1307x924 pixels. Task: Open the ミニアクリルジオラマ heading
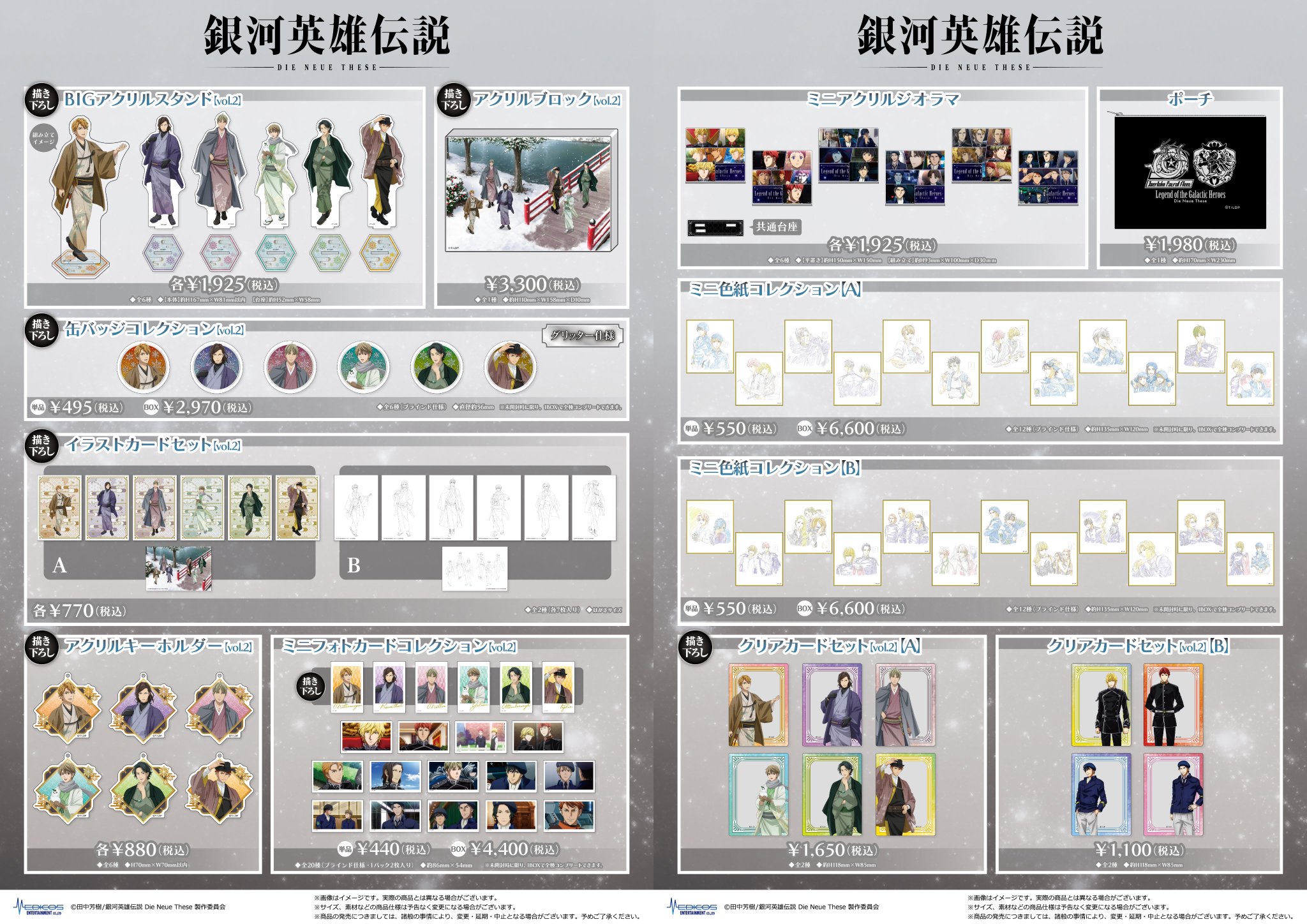coord(883,100)
